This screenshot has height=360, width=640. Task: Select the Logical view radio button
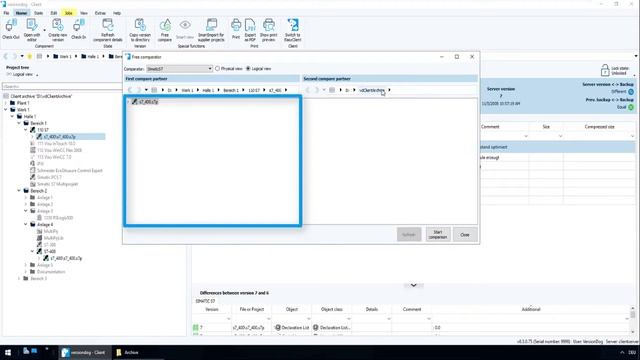point(248,69)
